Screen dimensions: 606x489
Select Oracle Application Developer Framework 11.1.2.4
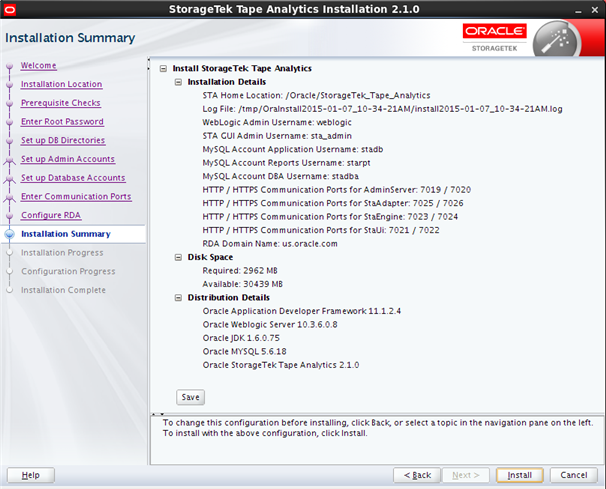coord(301,311)
